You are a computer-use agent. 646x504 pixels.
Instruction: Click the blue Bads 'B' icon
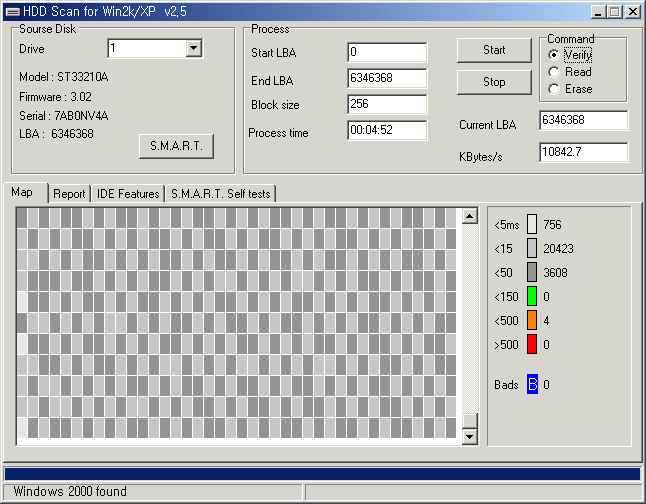tap(532, 384)
